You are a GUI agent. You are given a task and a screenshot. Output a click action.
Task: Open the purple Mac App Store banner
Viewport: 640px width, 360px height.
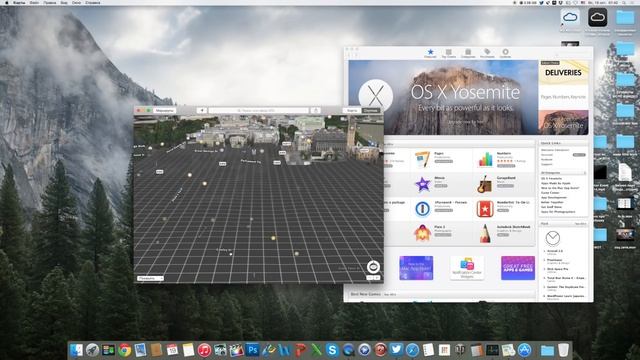416,268
